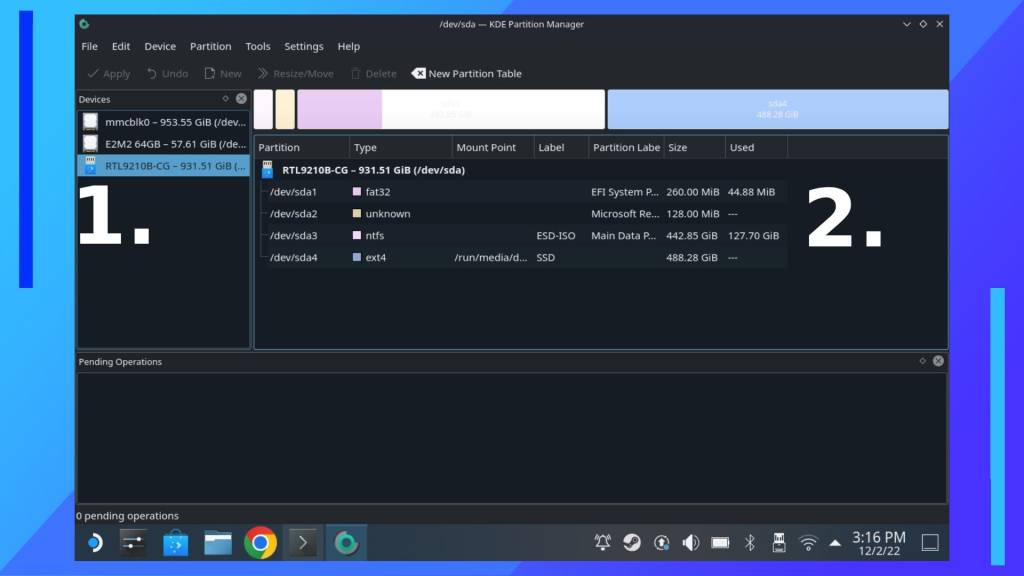Select the /dev/sda2 partition row
Viewport: 1024px width, 576px height.
coord(521,214)
